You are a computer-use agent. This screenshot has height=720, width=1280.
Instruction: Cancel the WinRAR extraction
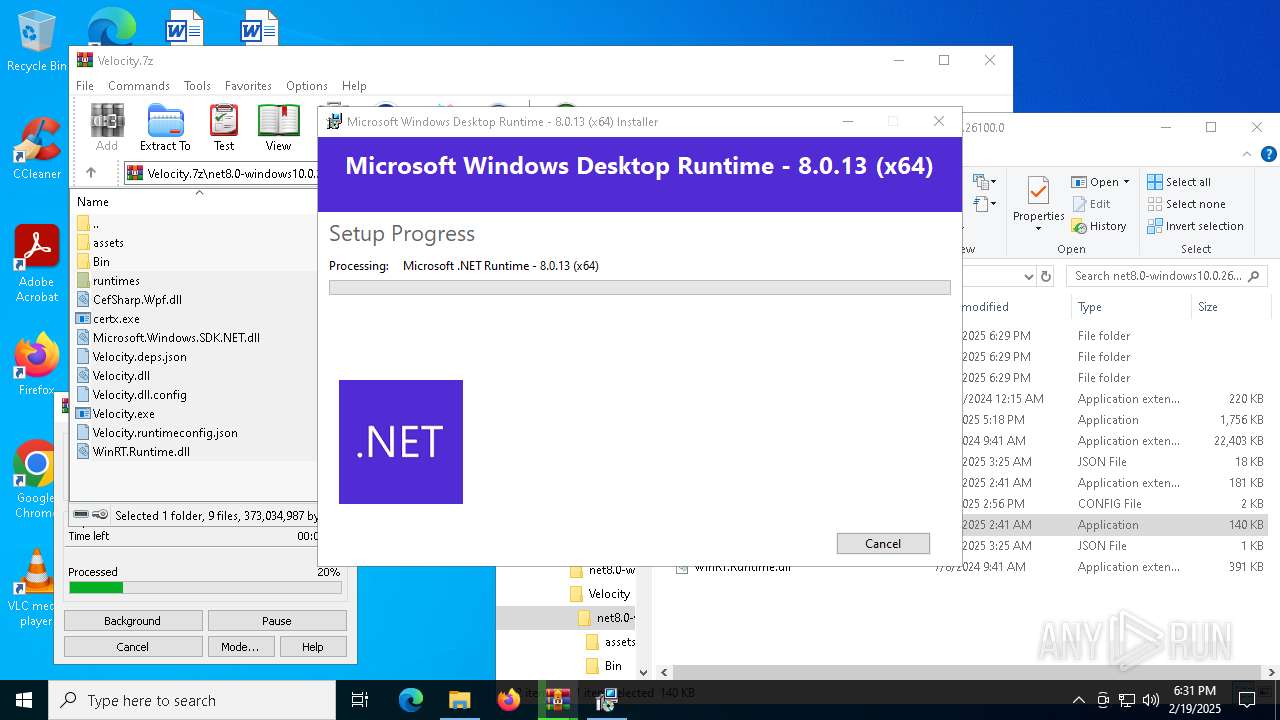point(132,647)
